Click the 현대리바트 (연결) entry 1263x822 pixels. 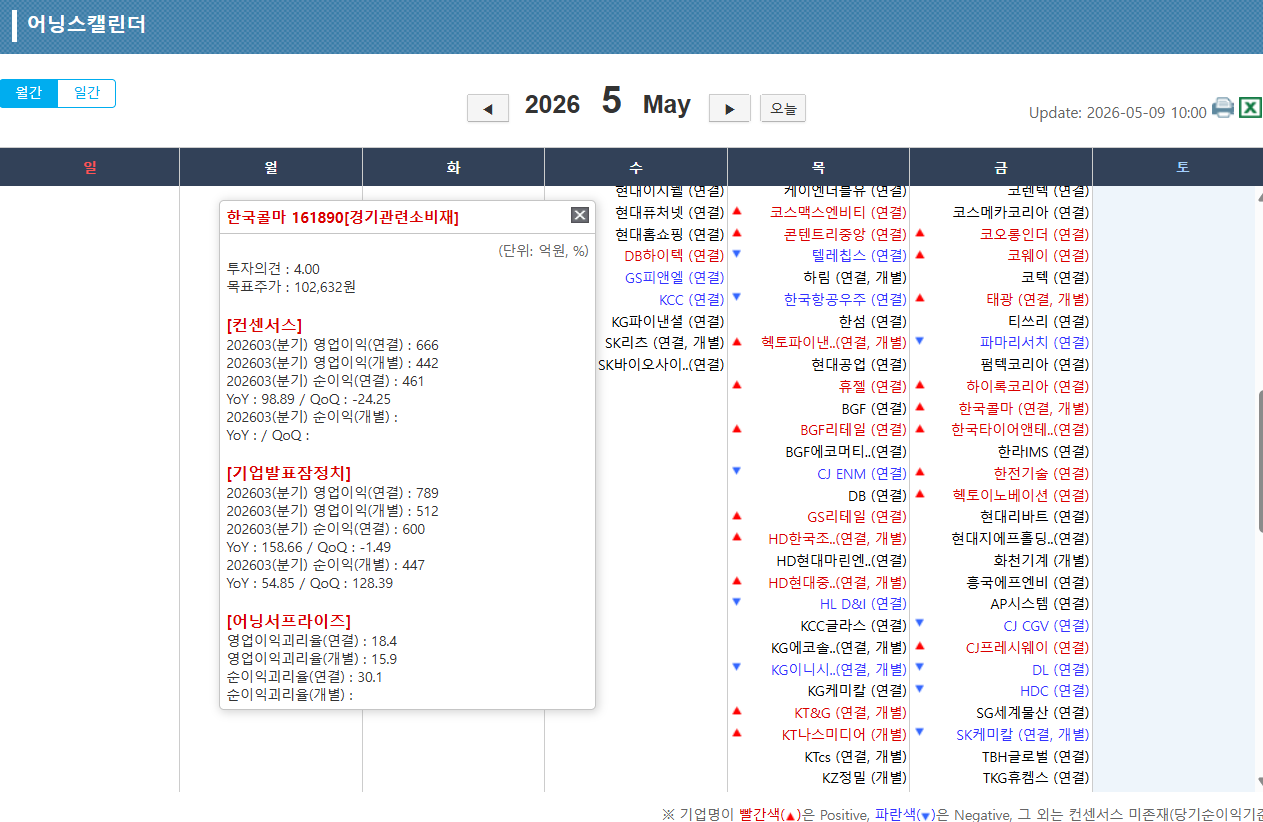pos(1035,517)
